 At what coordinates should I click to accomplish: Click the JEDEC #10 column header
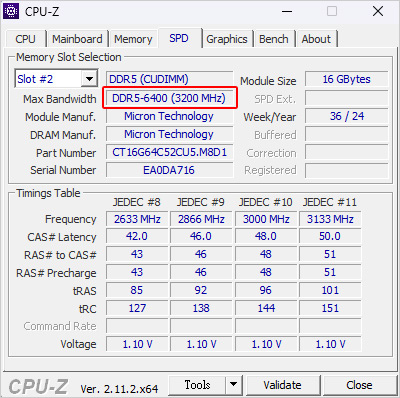[x=266, y=202]
